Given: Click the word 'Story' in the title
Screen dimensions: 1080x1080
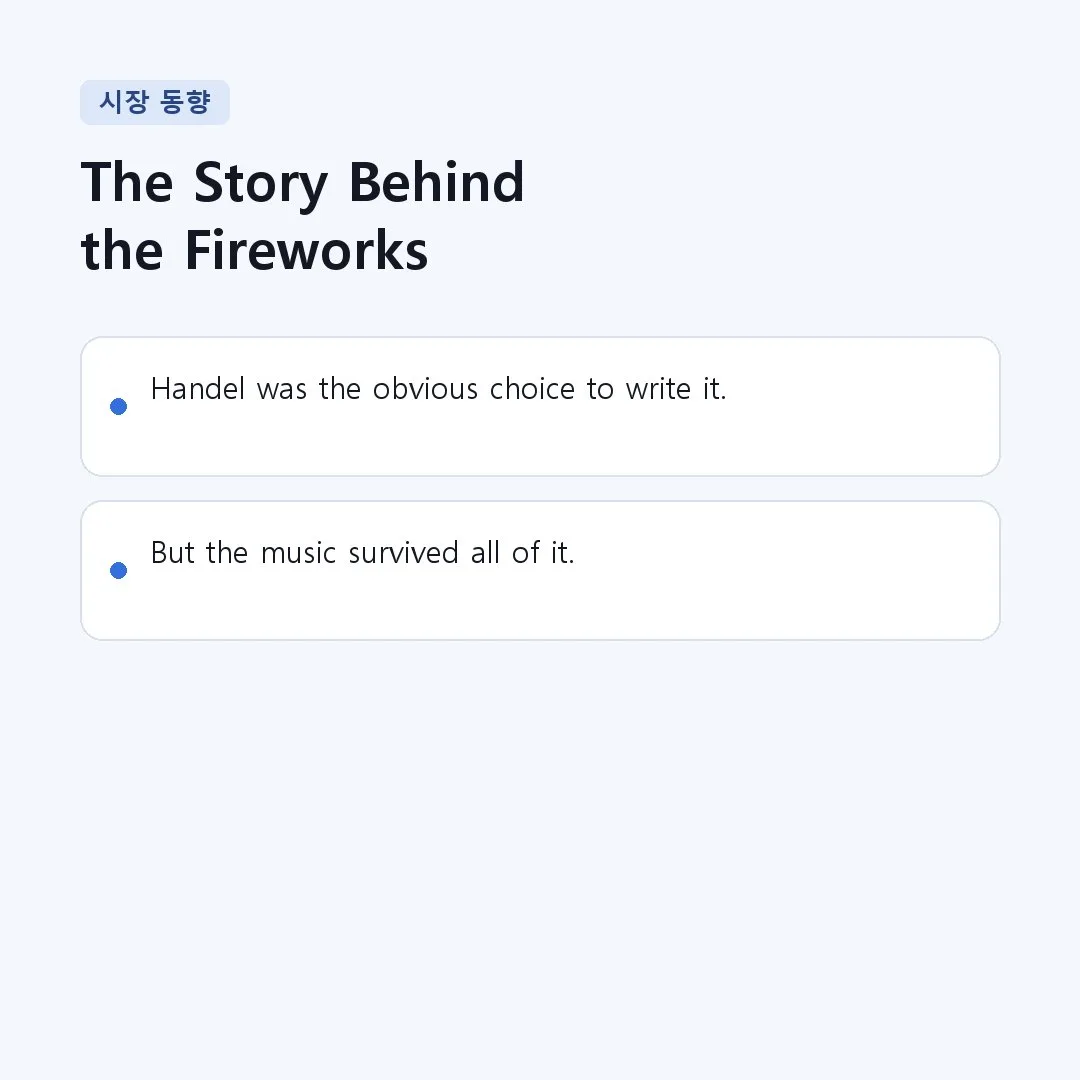Looking at the screenshot, I should [260, 184].
